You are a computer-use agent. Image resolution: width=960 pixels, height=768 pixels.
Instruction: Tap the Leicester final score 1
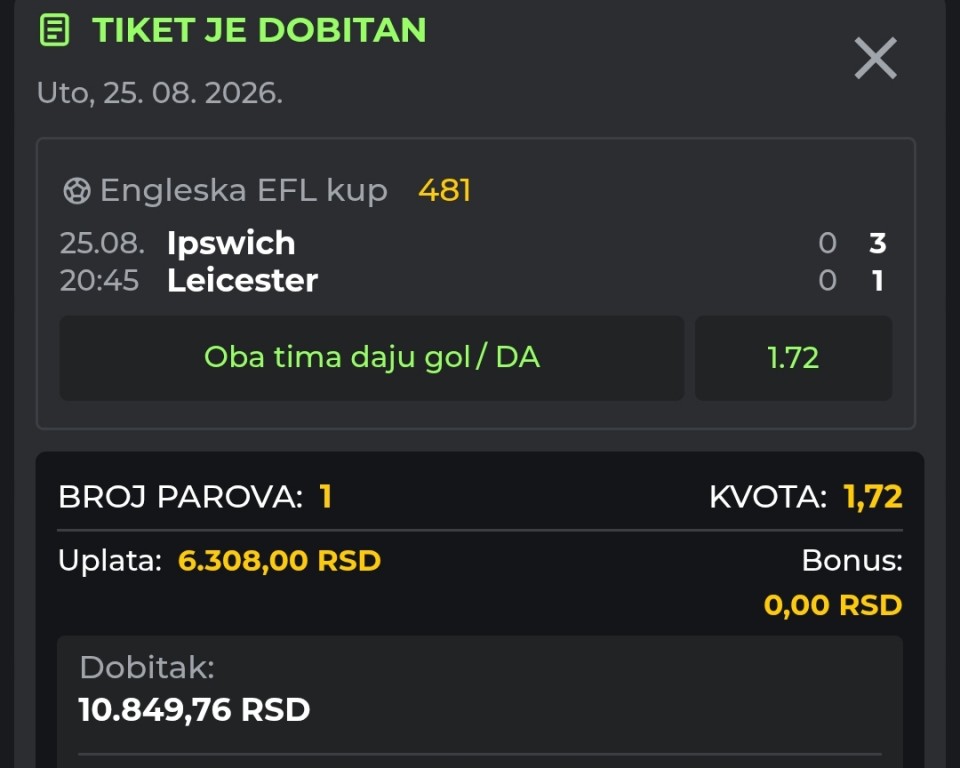pyautogui.click(x=878, y=280)
